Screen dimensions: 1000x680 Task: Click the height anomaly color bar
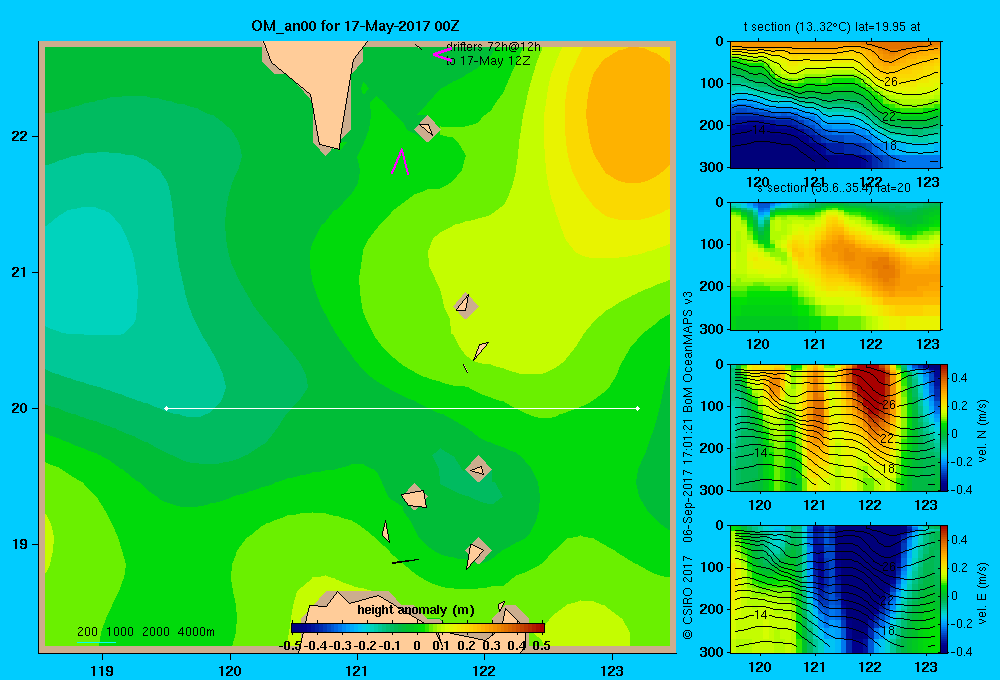click(418, 628)
